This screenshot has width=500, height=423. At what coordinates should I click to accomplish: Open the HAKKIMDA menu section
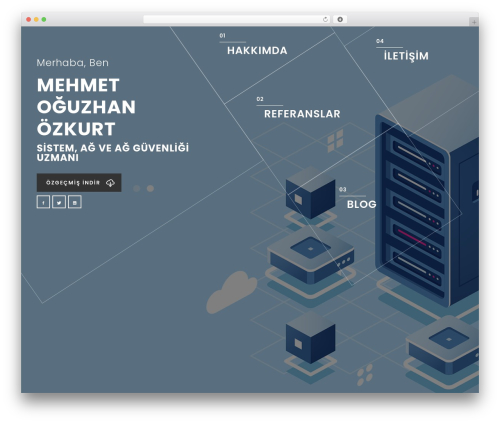257,51
